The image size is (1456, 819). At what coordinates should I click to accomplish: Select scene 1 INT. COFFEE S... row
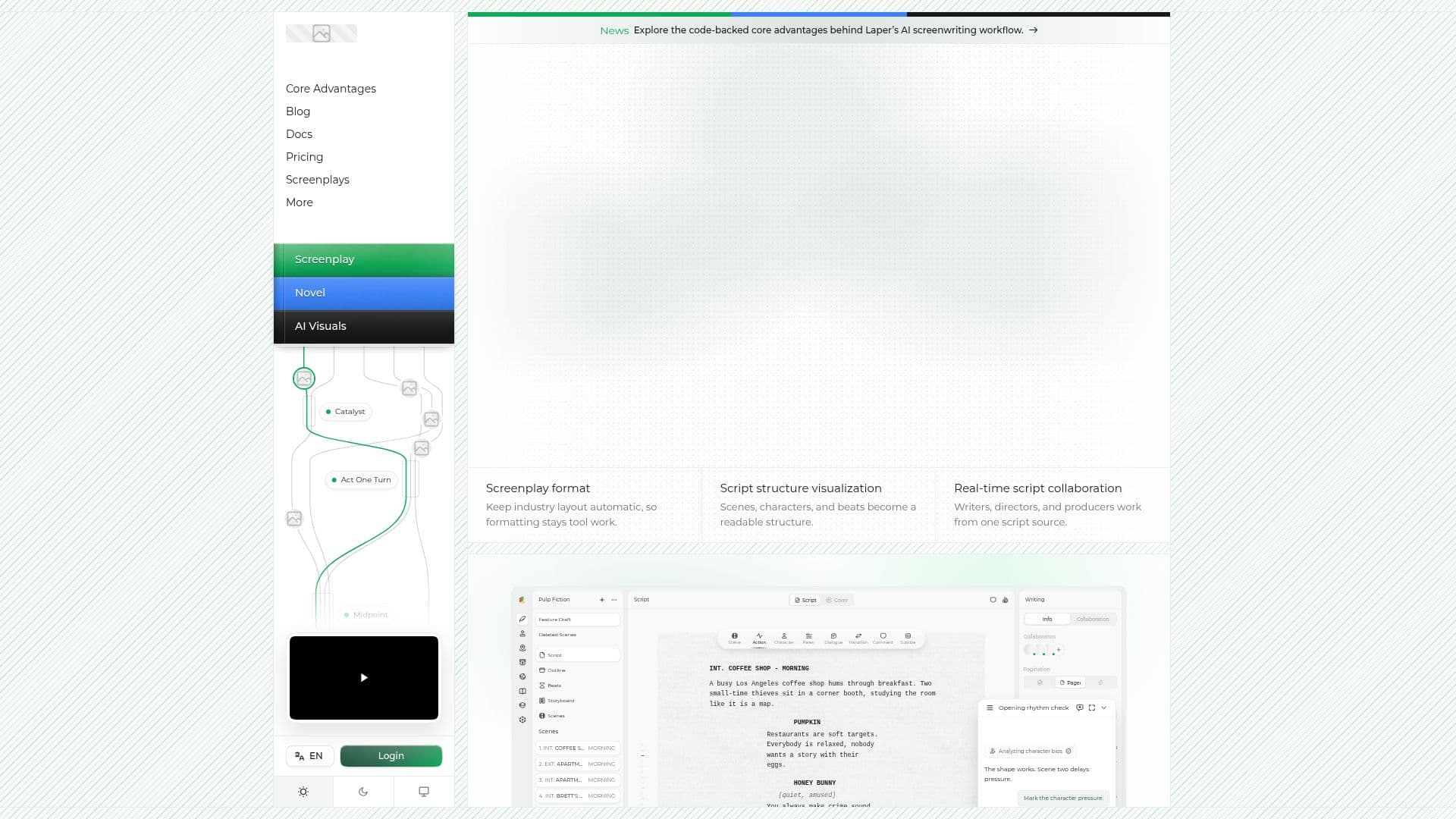click(x=577, y=748)
